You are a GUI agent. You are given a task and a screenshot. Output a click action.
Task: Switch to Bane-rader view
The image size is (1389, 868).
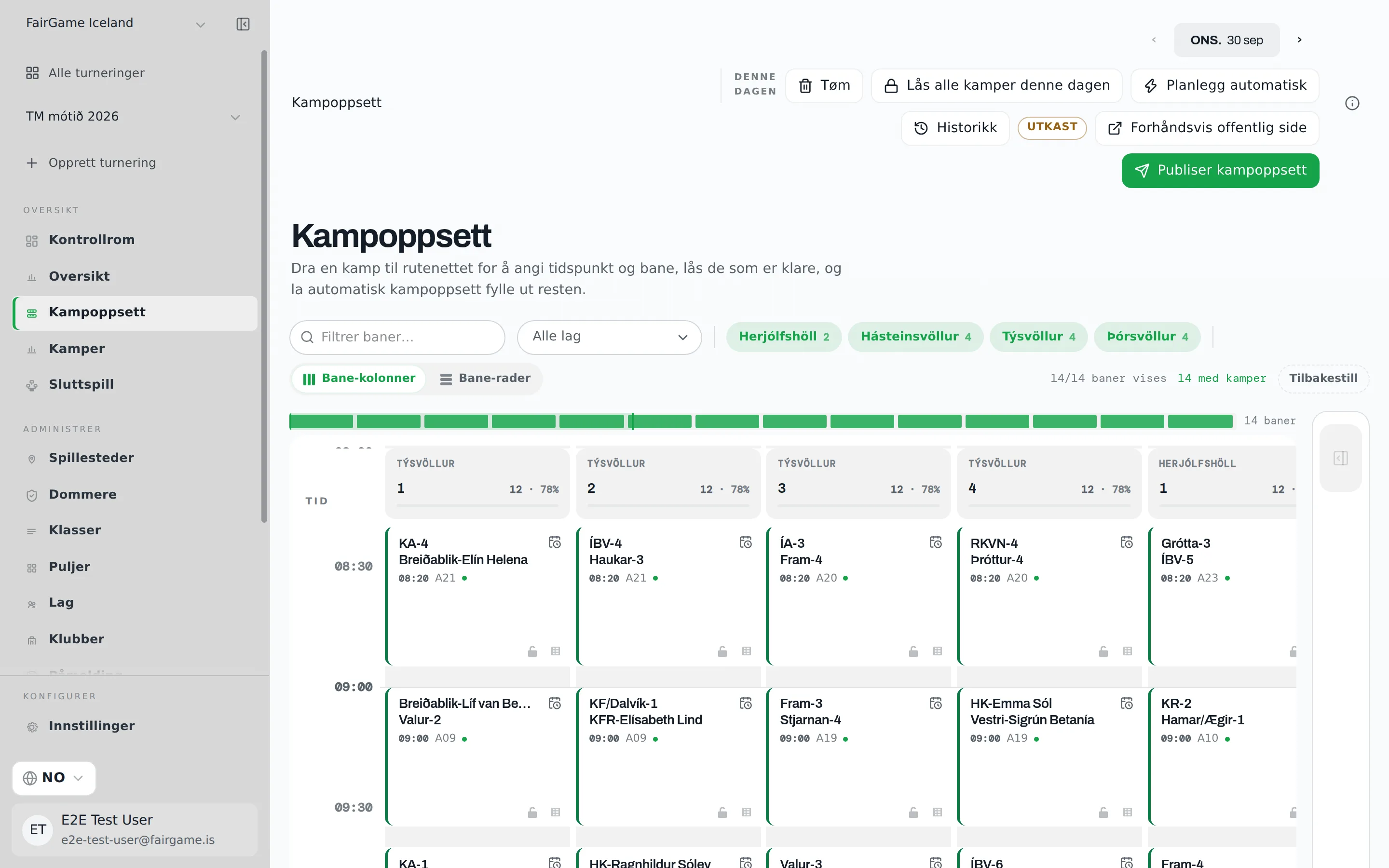485,379
